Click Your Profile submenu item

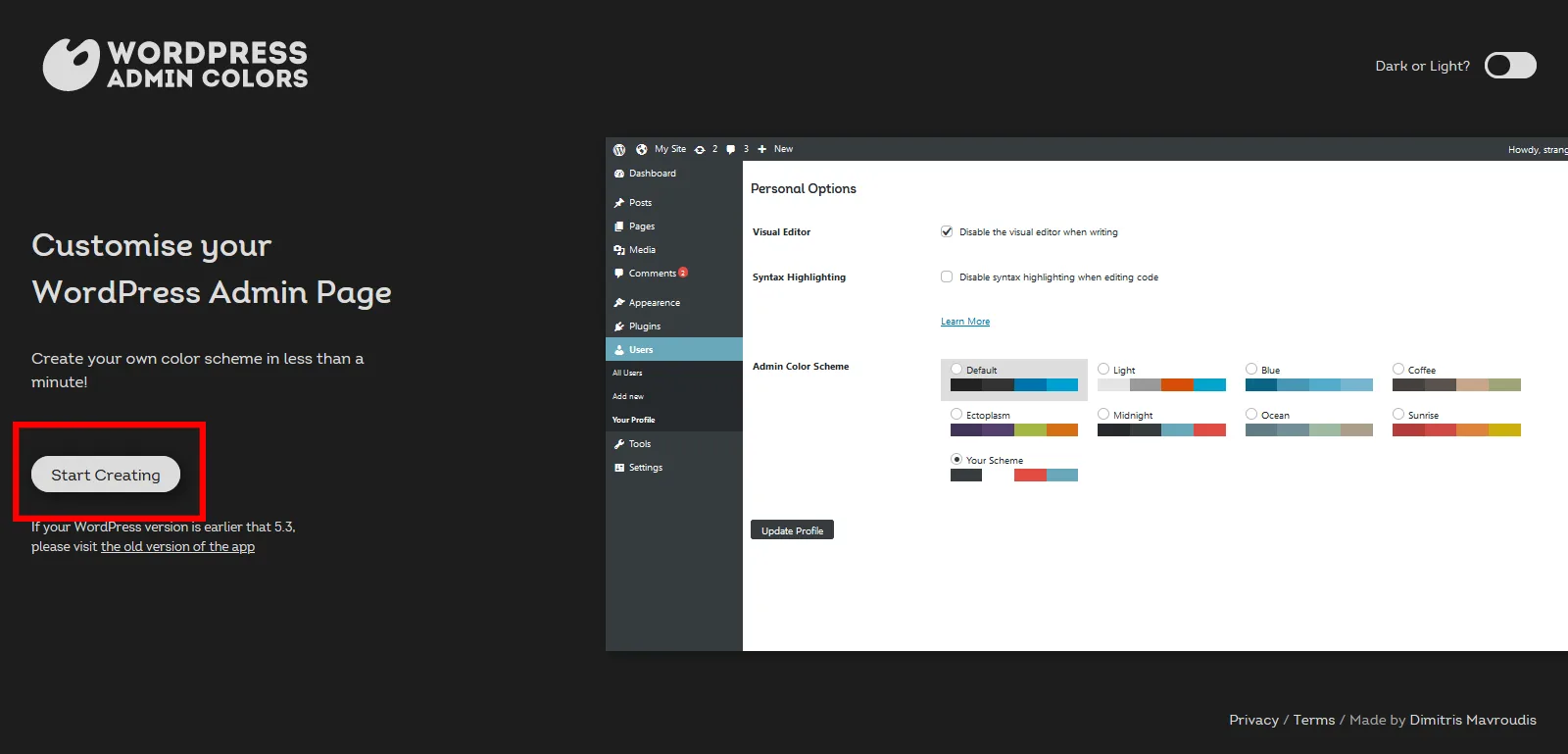pos(633,420)
